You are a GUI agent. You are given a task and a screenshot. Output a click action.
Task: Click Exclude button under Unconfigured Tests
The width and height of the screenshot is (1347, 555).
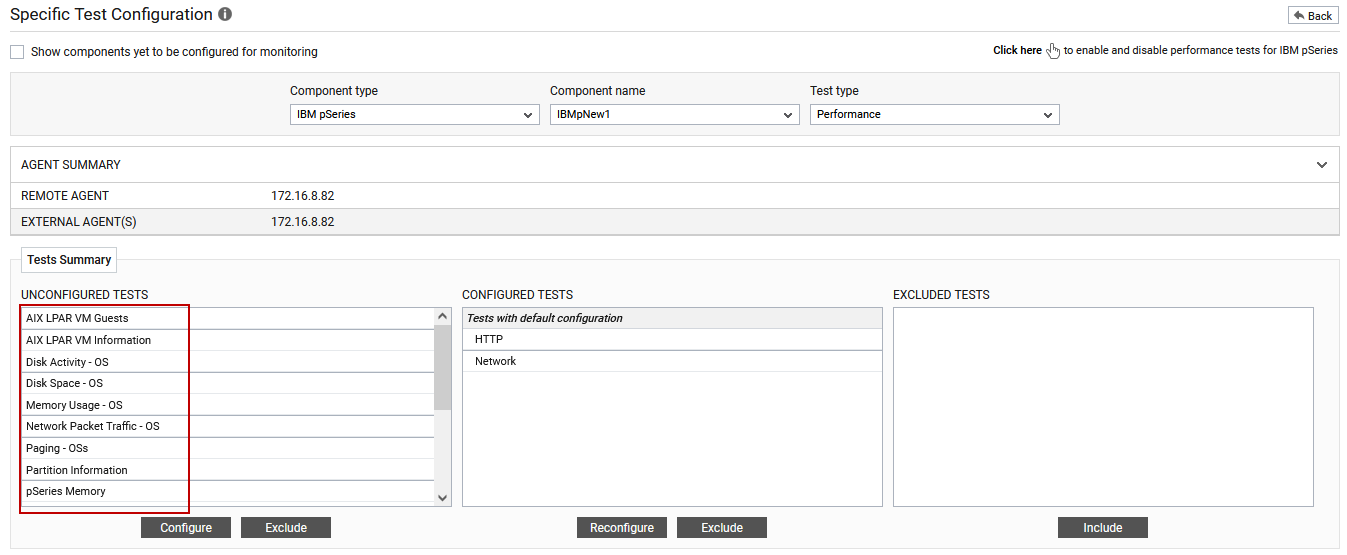pos(286,528)
